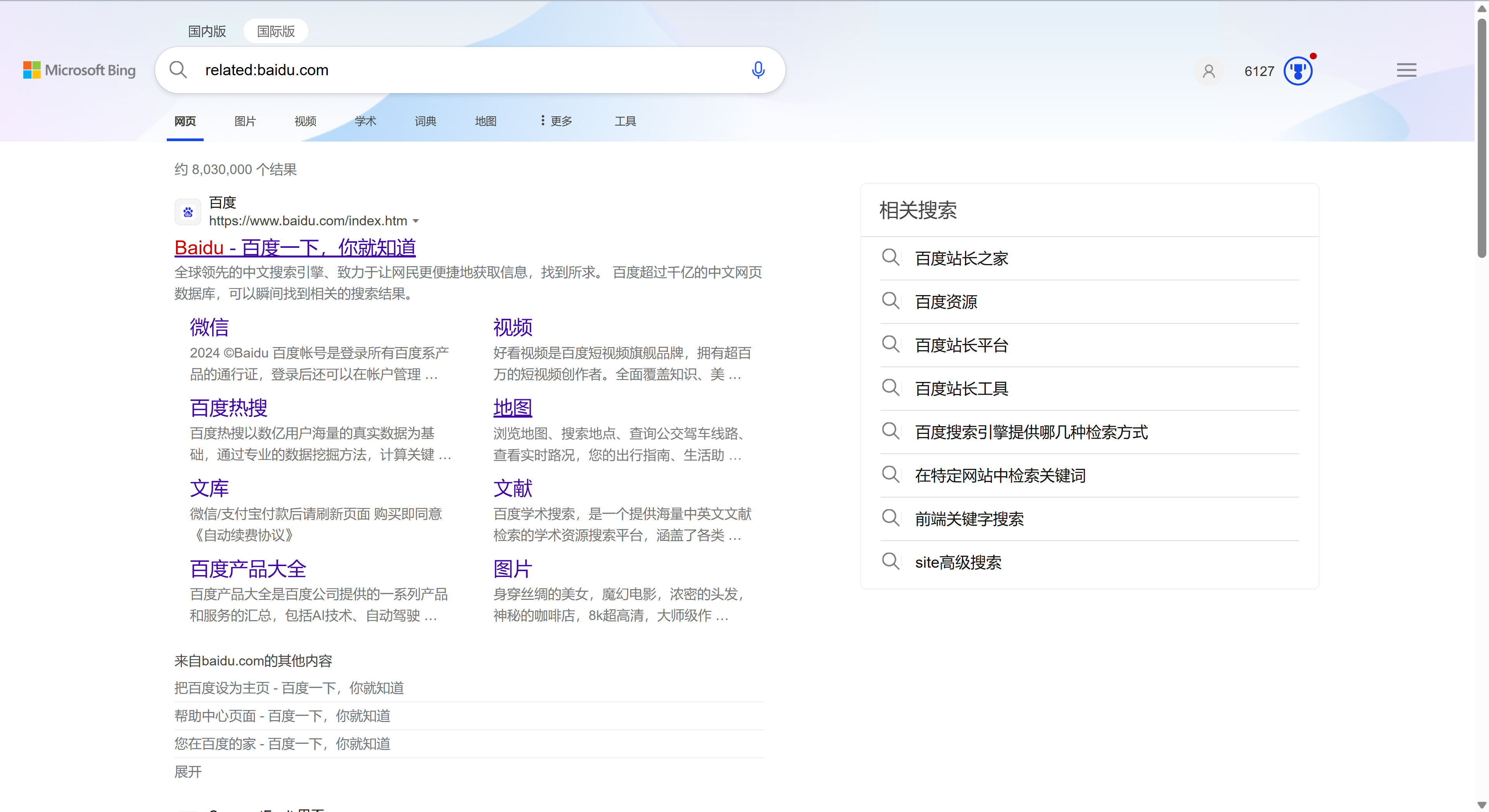1489x812 pixels.
Task: Expand 展开 to show more baidu.com content
Action: [188, 772]
